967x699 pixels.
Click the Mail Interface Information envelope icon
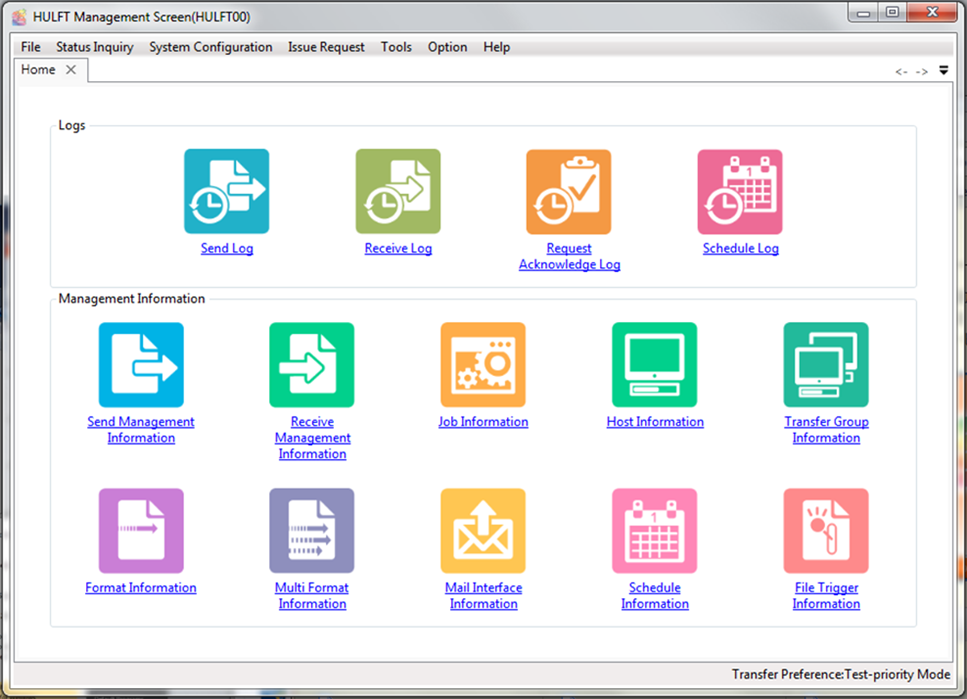[x=483, y=530]
